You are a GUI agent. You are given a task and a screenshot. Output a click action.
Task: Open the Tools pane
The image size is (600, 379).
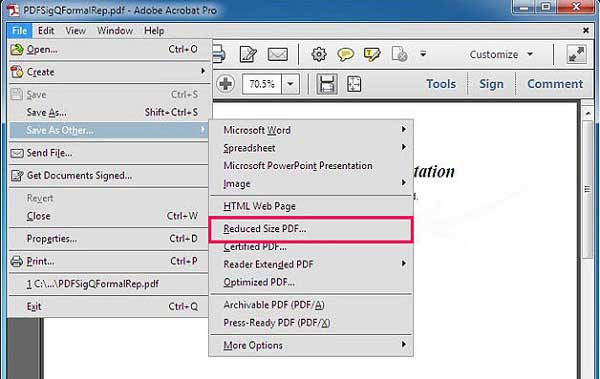pos(441,84)
